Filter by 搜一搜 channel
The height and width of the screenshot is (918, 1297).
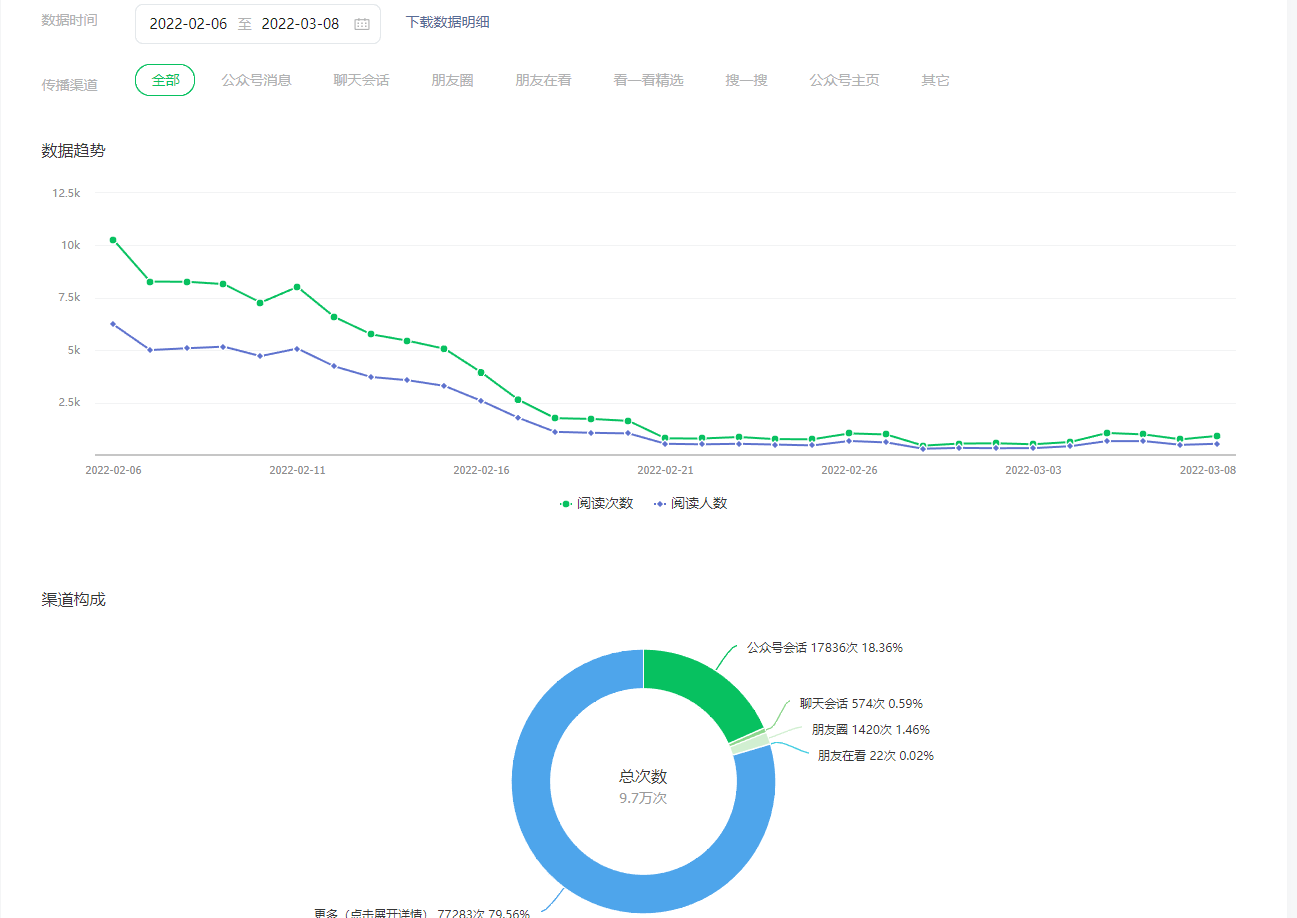(746, 80)
